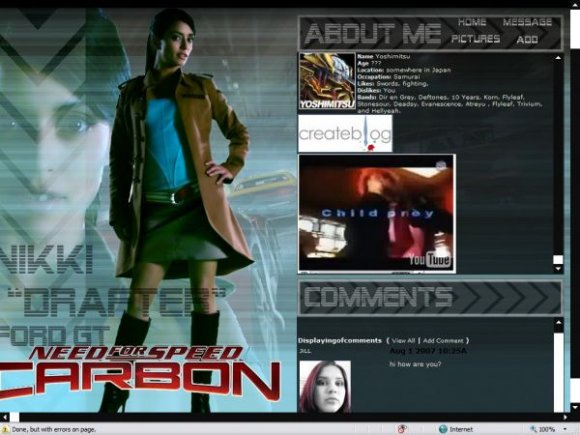580x435 pixels.
Task: Open the HOME navigation link
Action: pos(472,22)
